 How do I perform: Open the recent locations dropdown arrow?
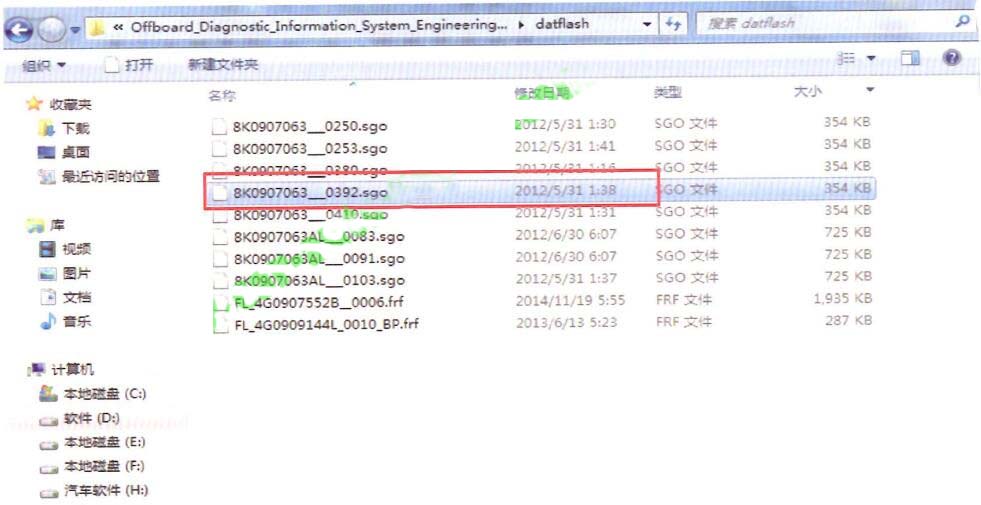[75, 30]
